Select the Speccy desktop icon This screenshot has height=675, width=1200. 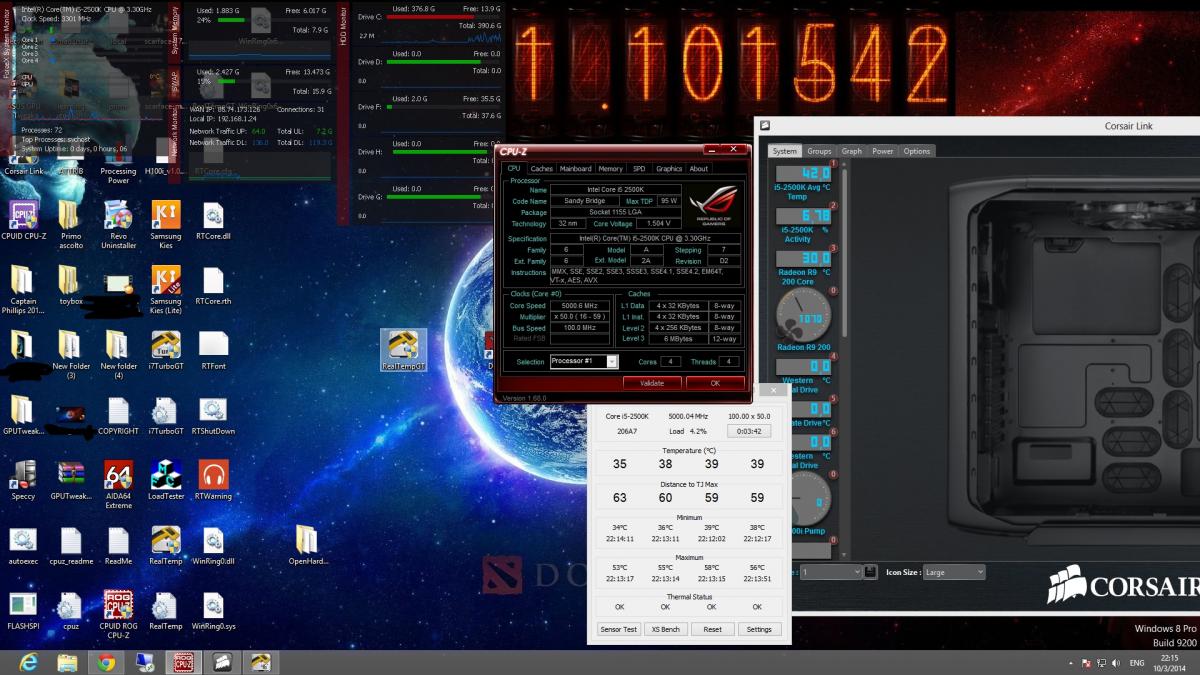coord(23,482)
